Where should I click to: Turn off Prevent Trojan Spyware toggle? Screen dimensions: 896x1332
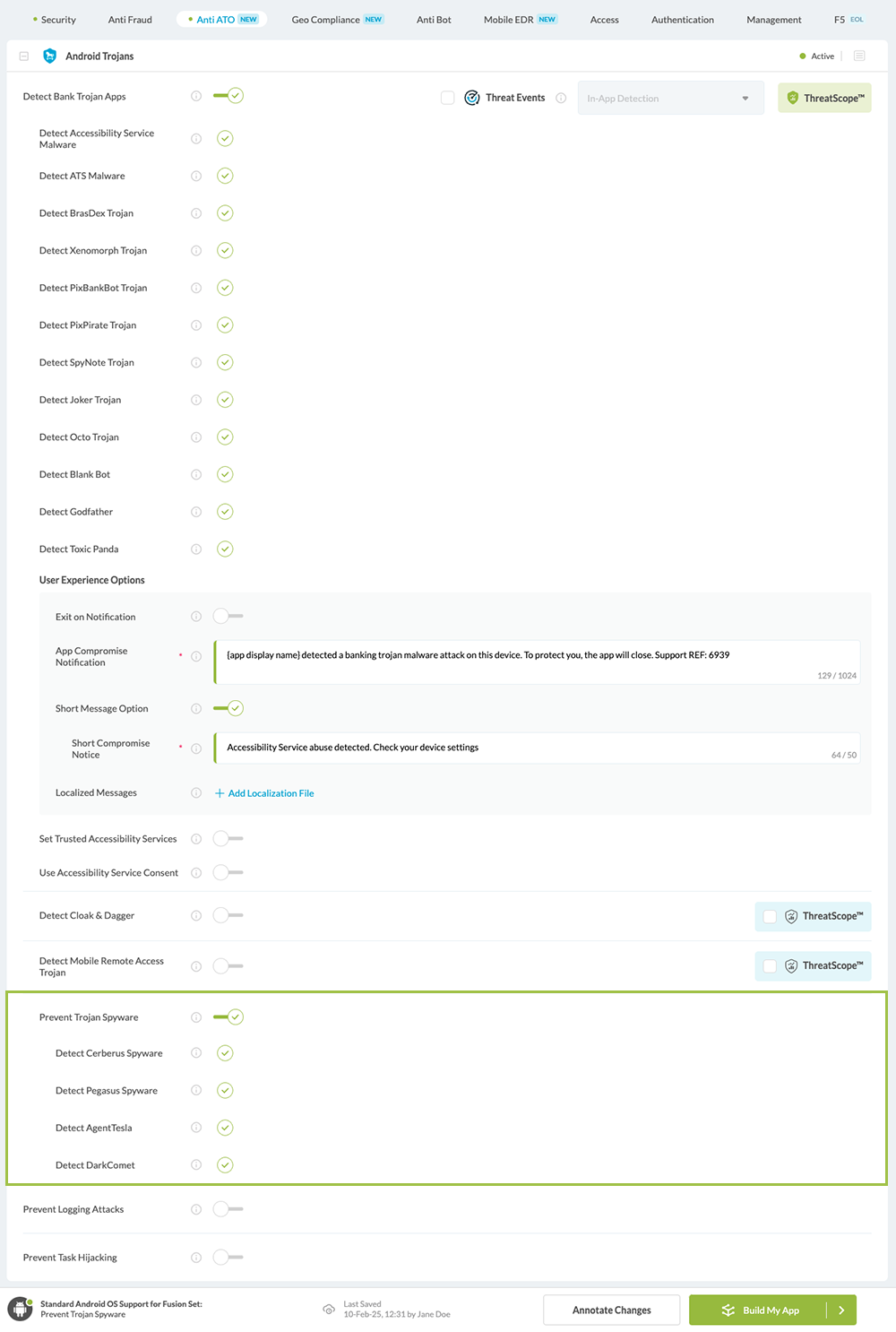coord(228,1016)
